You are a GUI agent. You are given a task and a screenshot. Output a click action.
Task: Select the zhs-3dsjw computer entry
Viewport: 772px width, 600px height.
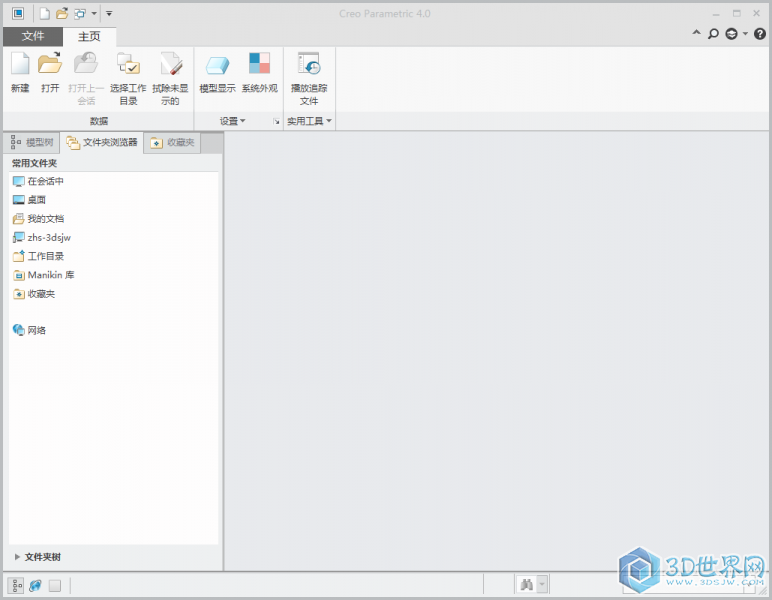coord(42,237)
